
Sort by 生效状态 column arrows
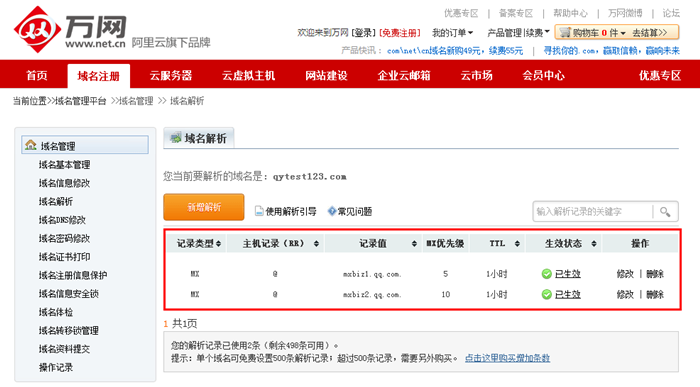pos(594,244)
